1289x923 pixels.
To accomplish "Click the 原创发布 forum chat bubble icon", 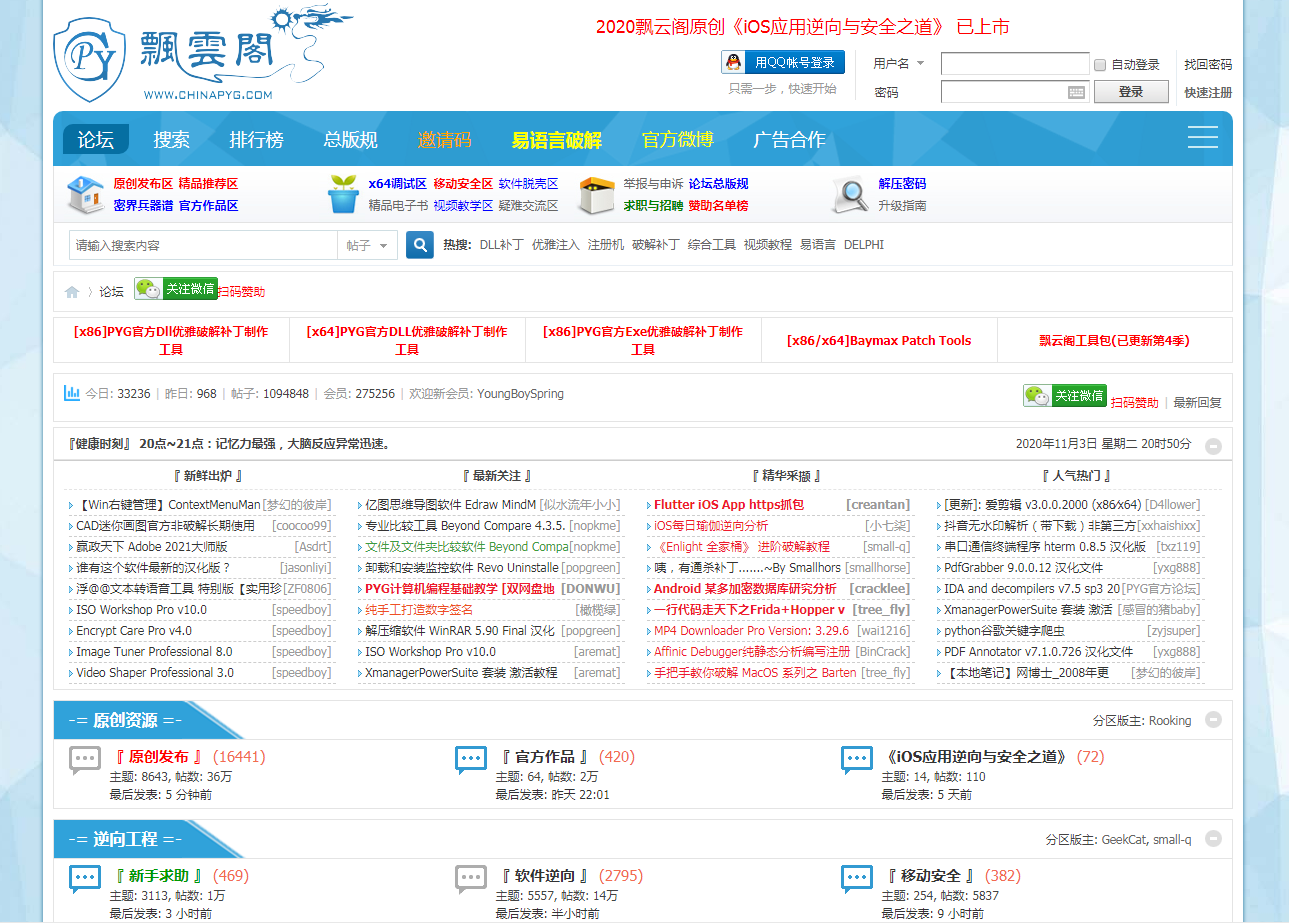I will click(85, 760).
